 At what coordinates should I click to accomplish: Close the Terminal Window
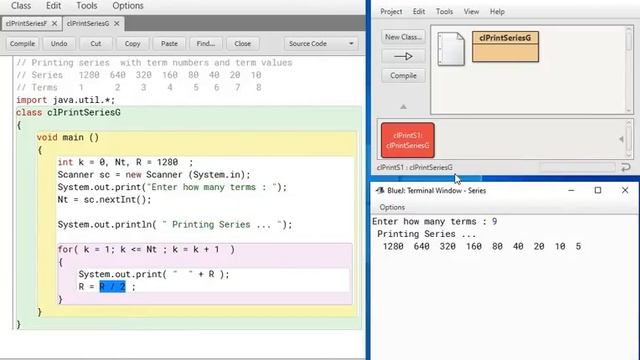click(625, 191)
